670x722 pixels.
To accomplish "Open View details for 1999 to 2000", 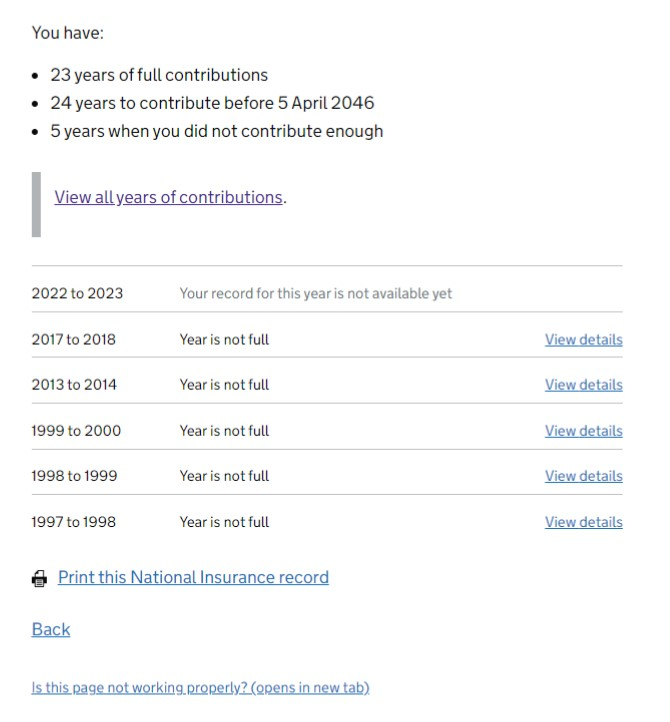I will [x=583, y=431].
